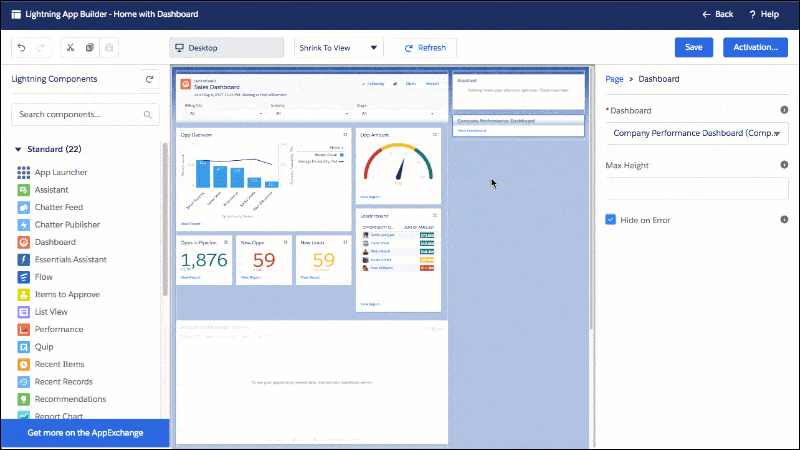This screenshot has height=450, width=800.
Task: Click the Paste clipboard icon
Action: tap(109, 47)
